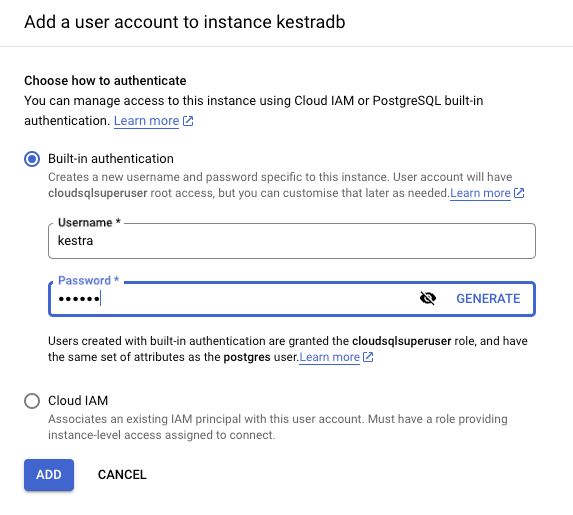Image resolution: width=573 pixels, height=515 pixels.
Task: Click the Username field containing kestra
Action: (x=292, y=241)
